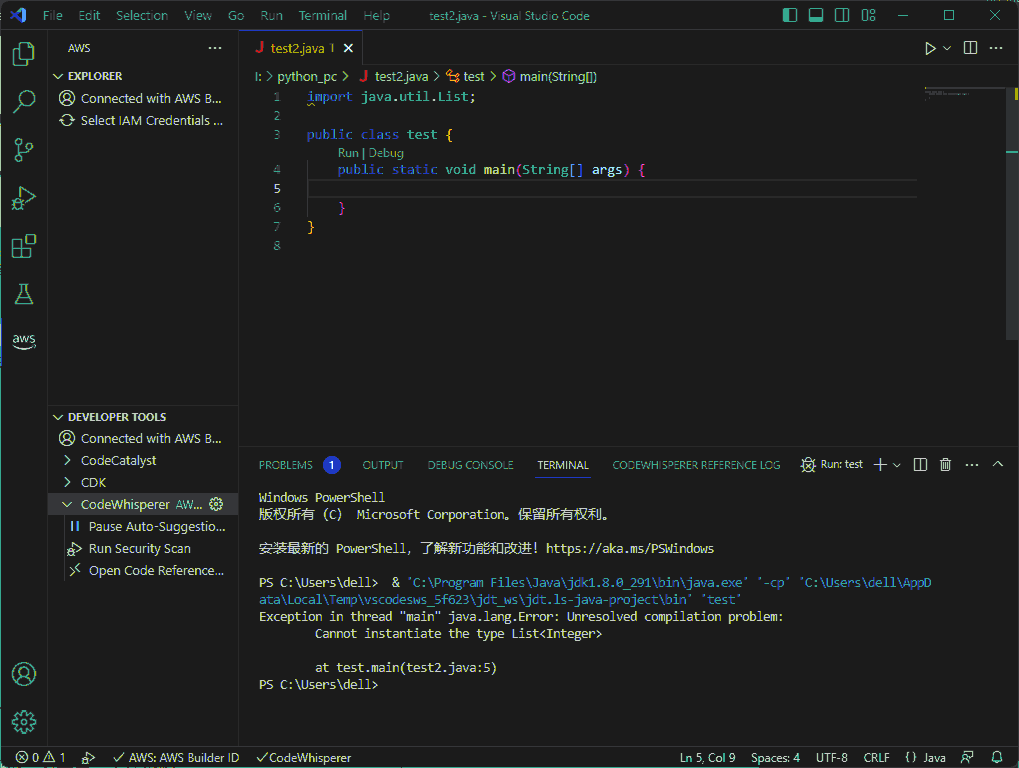This screenshot has width=1019, height=768.
Task: Split the editor to the right
Action: tap(970, 48)
